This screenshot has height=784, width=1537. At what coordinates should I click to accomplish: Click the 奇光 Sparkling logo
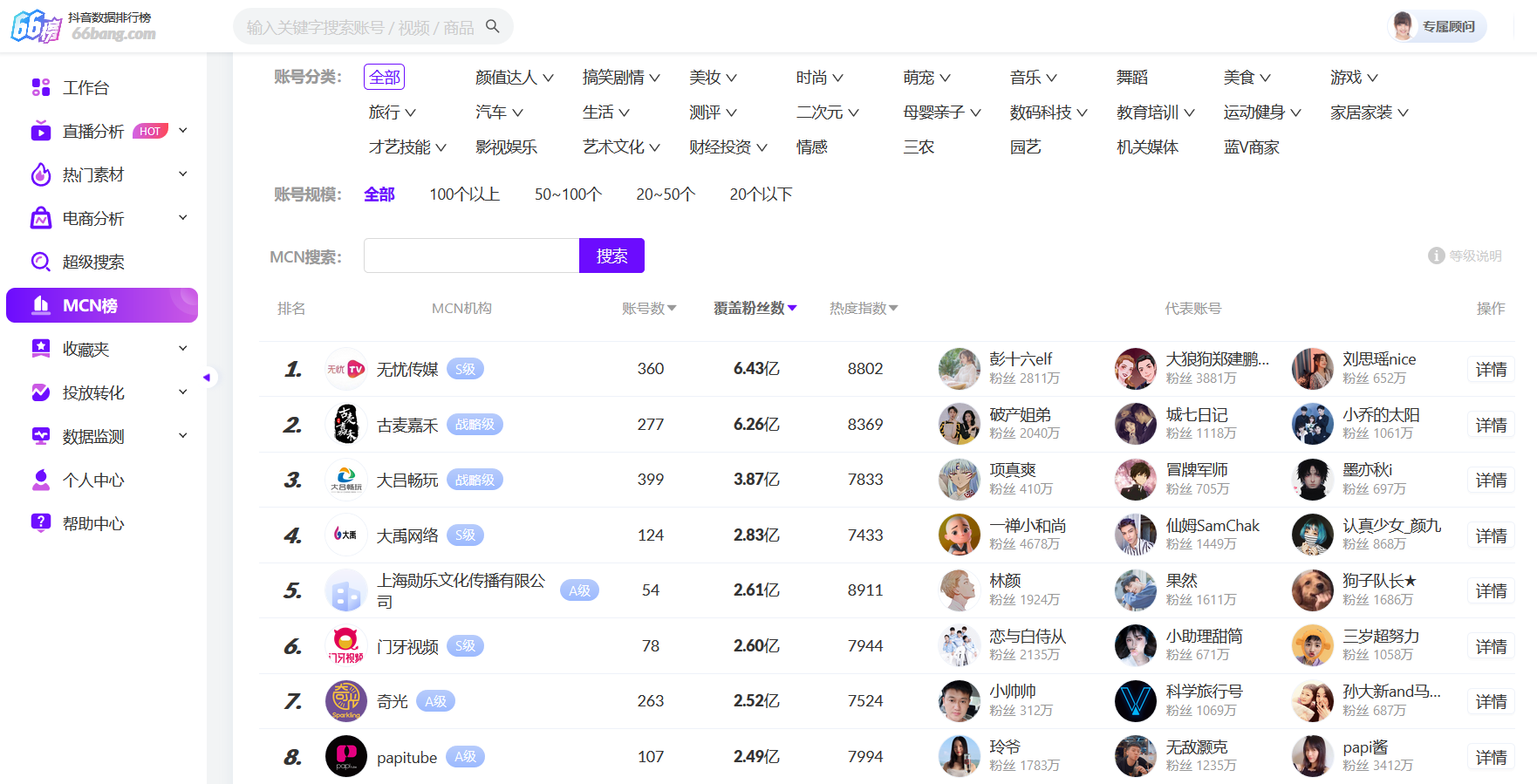click(x=346, y=701)
